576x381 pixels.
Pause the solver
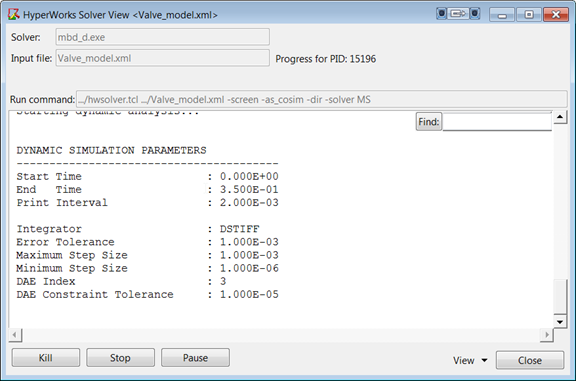pos(195,357)
